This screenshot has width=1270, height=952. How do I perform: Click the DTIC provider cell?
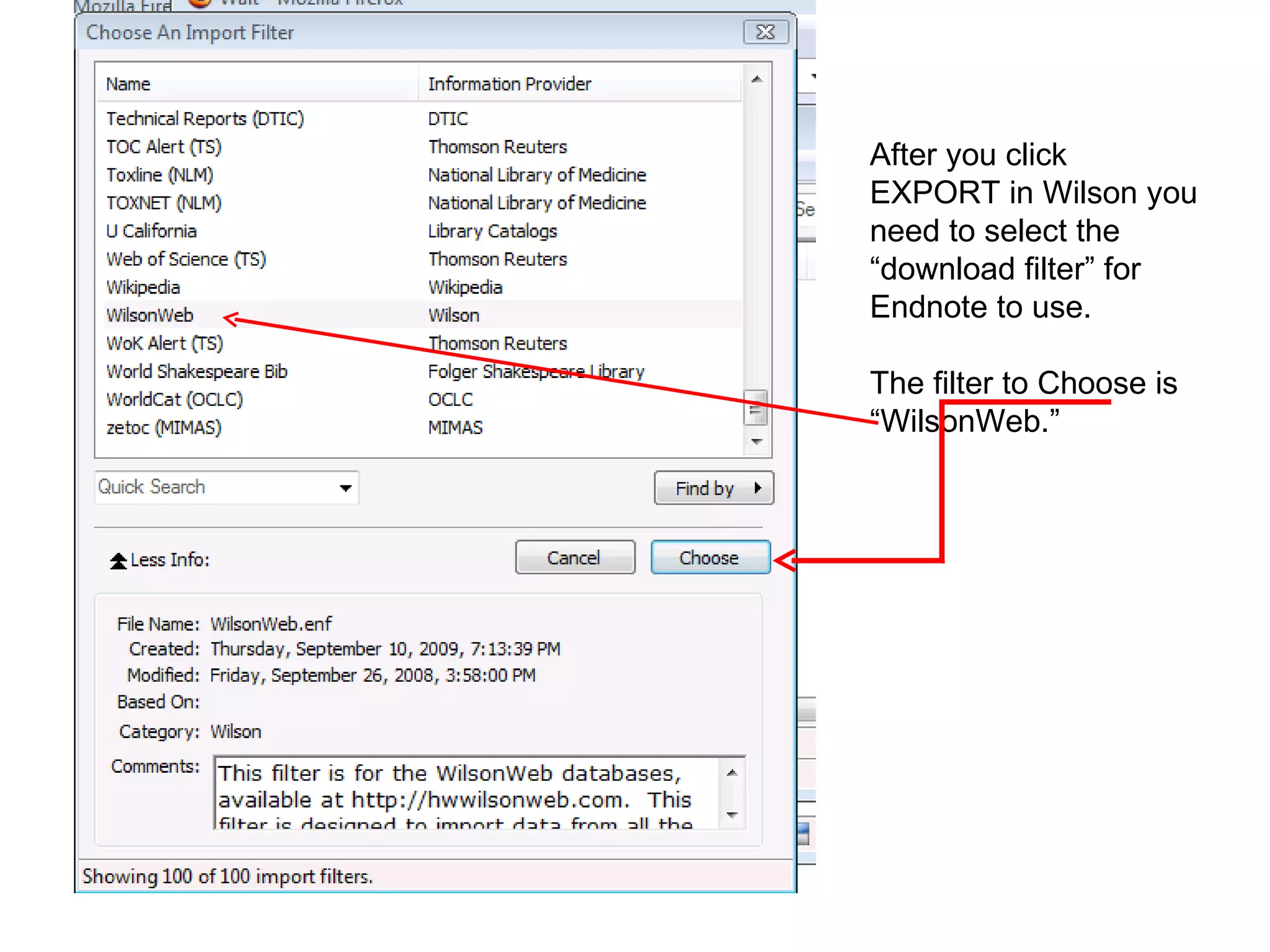coord(448,118)
